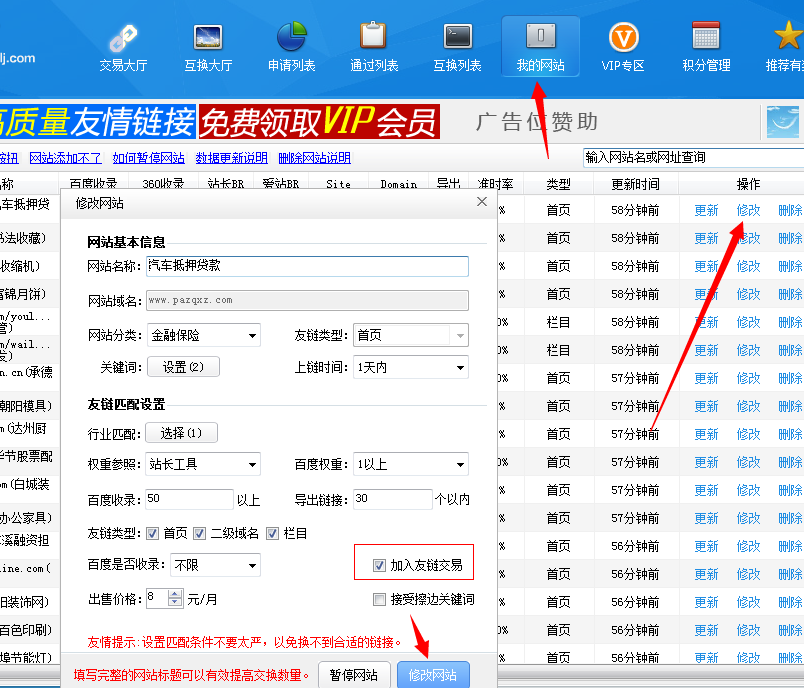Open the 如何暂停网站 help link
This screenshot has height=688, width=804.
(149, 158)
